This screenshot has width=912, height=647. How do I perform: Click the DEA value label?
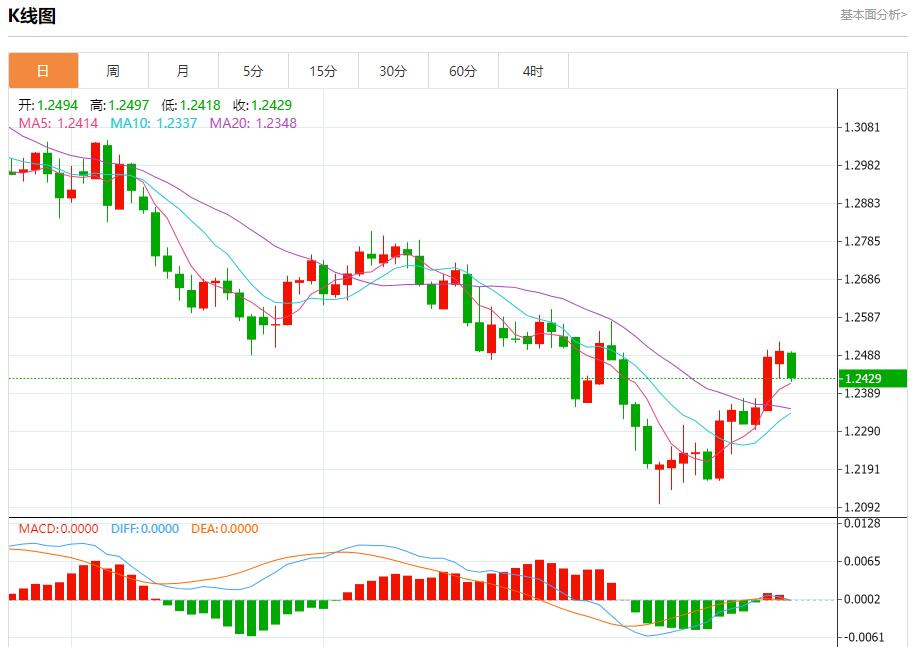pos(224,529)
